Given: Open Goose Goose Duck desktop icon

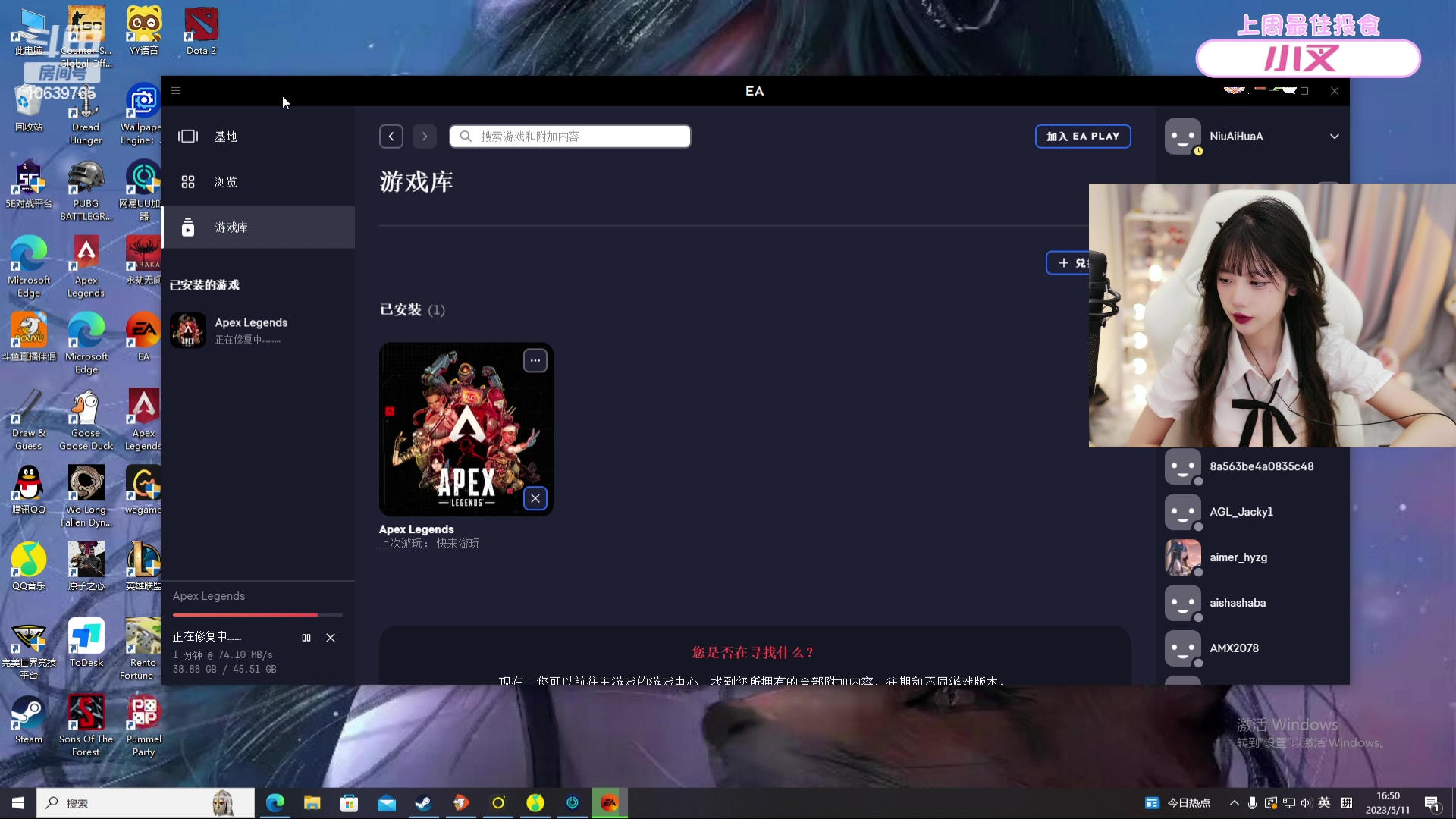Looking at the screenshot, I should coord(86,421).
